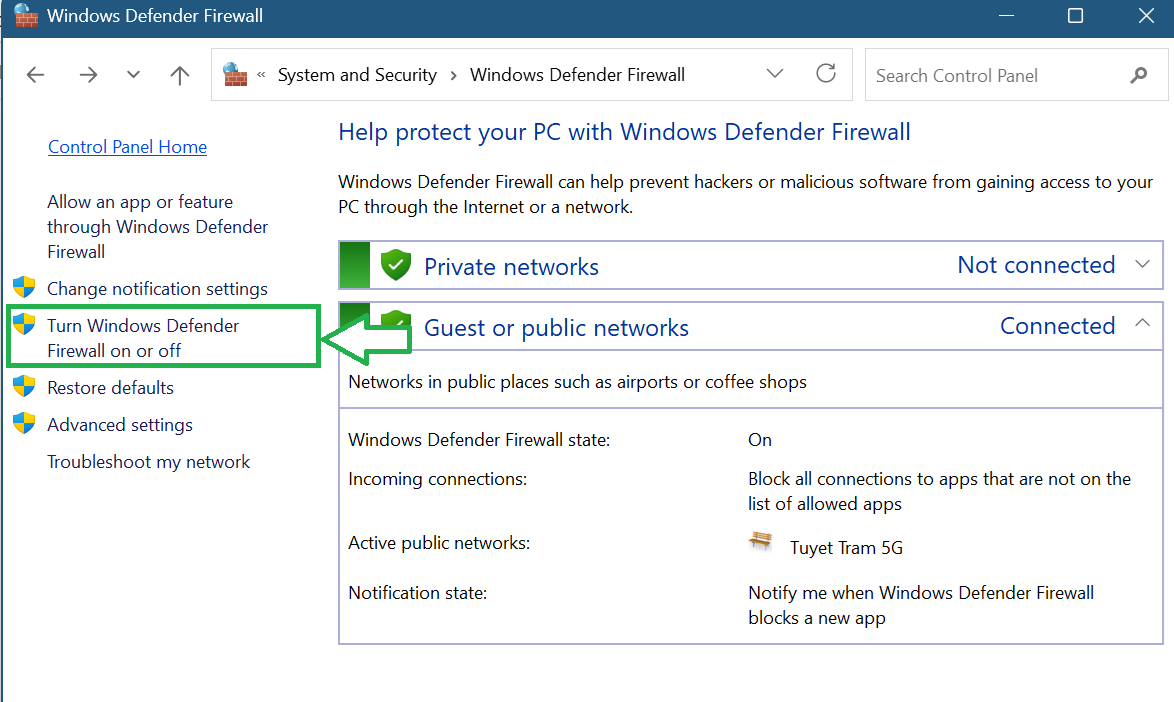
Task: Click shield icon beside Restore defaults
Action: click(x=24, y=386)
